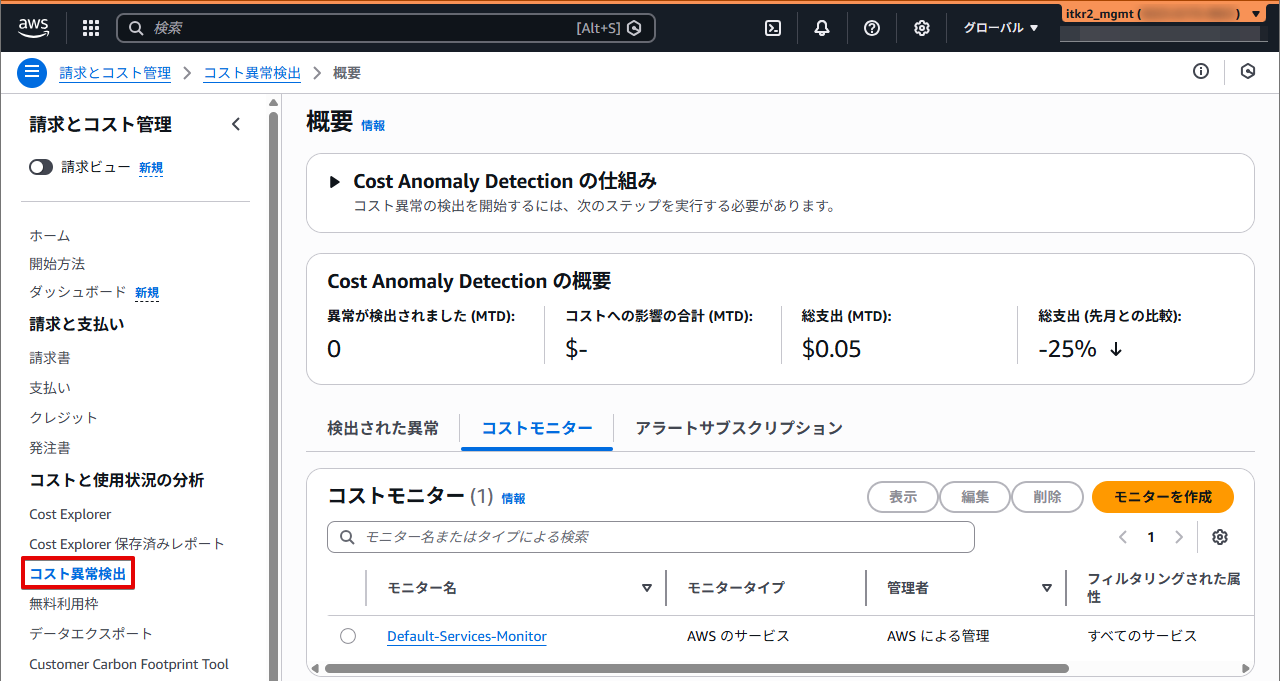This screenshot has width=1280, height=681.
Task: Open Cost Explorer 保存済みレポート
Action: [x=127, y=544]
